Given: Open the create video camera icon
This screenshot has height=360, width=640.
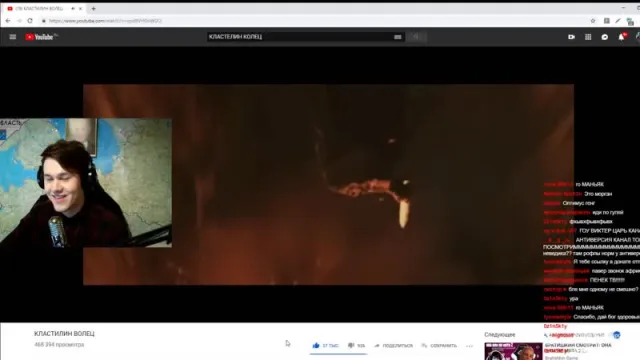Looking at the screenshot, I should pos(571,37).
